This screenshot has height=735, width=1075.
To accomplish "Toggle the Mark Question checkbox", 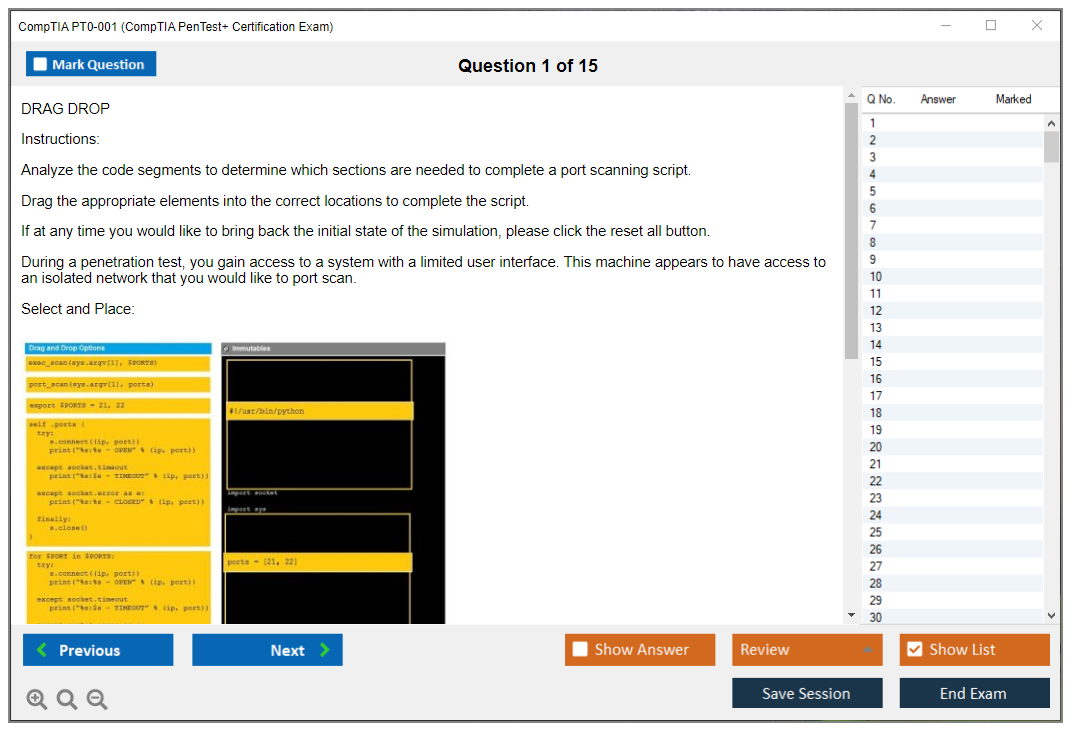I will (41, 65).
